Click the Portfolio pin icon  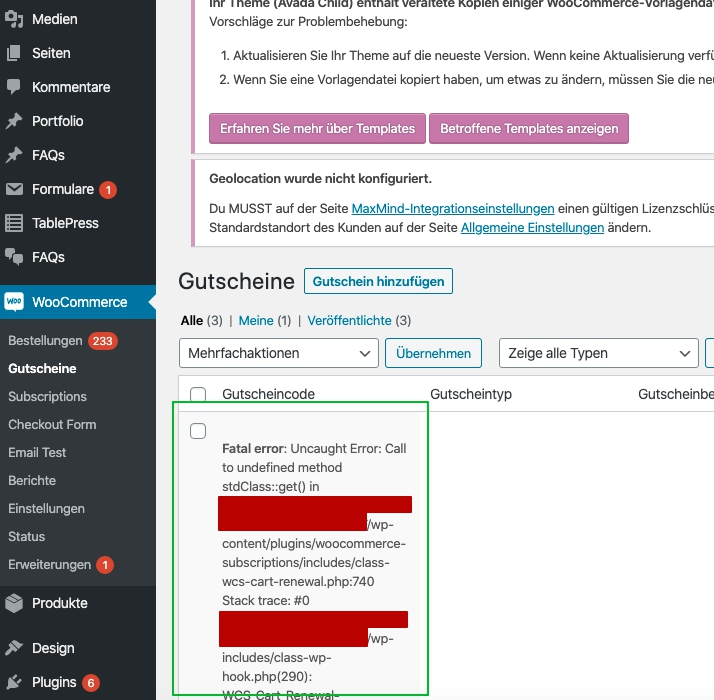pyautogui.click(x=14, y=121)
